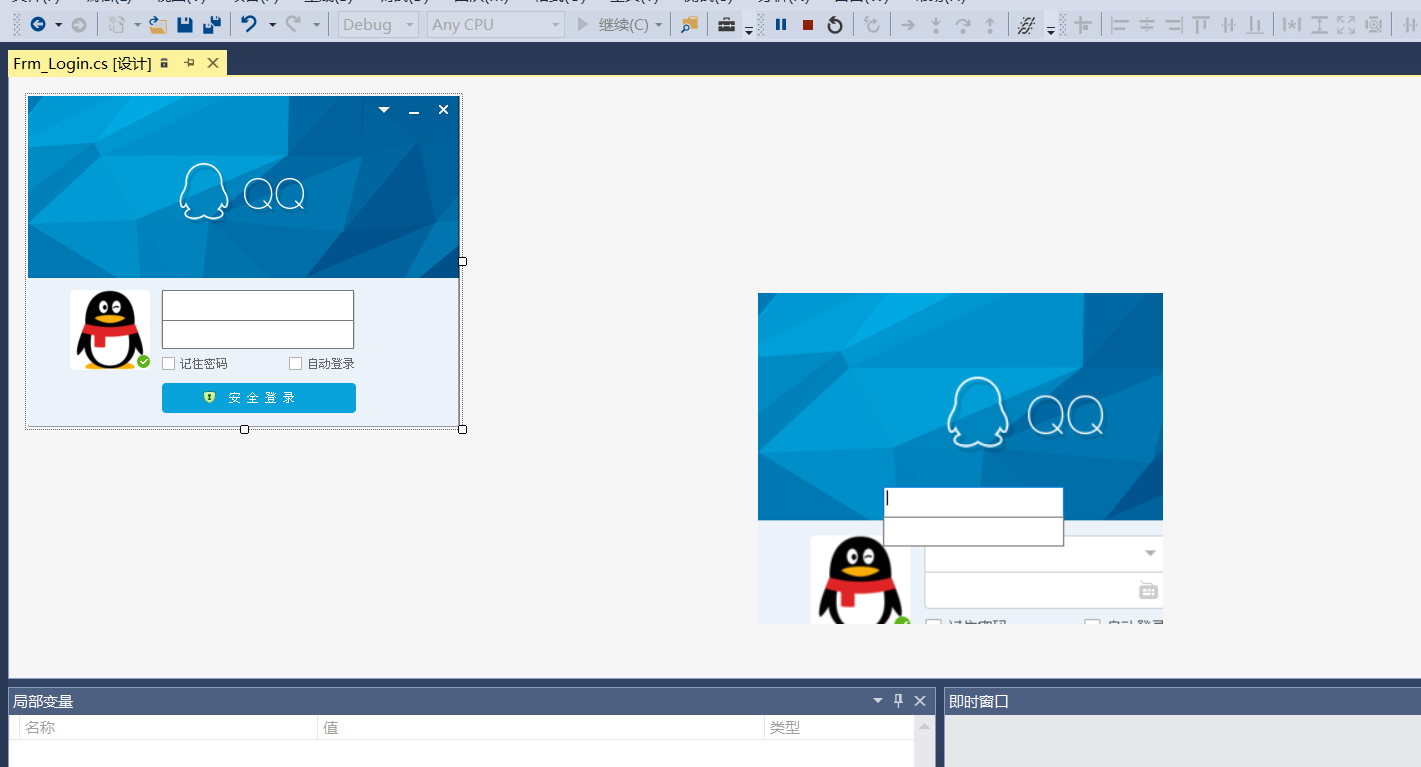Viewport: 1421px width, 767px height.
Task: Toggle 自动登录 checkbox in the designer form
Action: pos(295,364)
